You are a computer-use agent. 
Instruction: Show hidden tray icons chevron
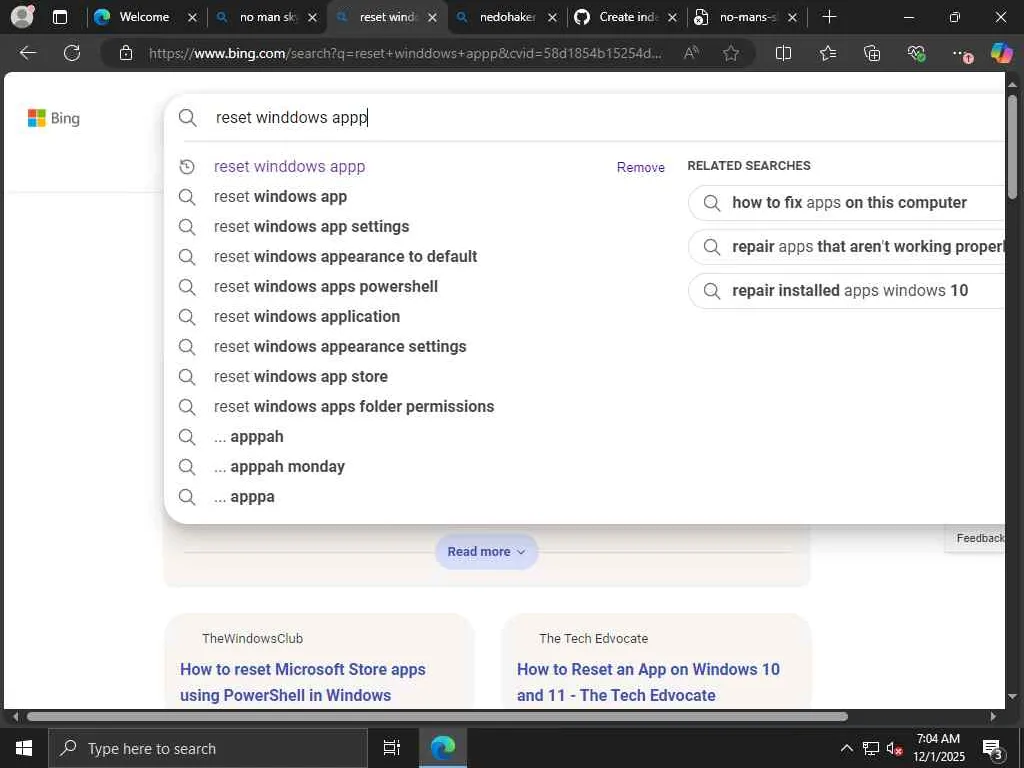coord(846,748)
